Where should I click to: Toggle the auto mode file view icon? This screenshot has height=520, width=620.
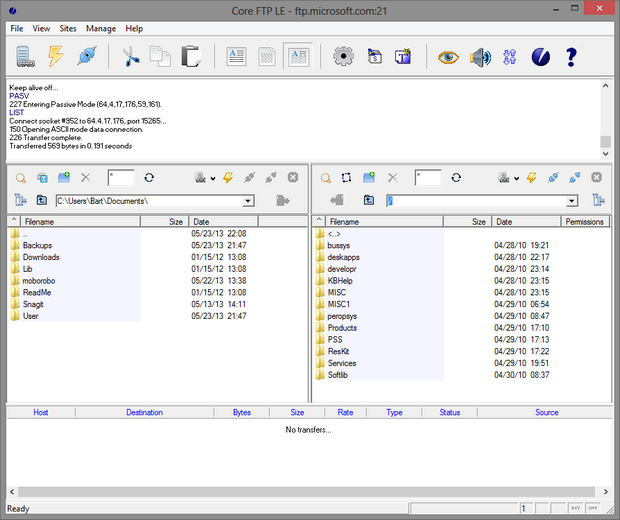coord(298,56)
